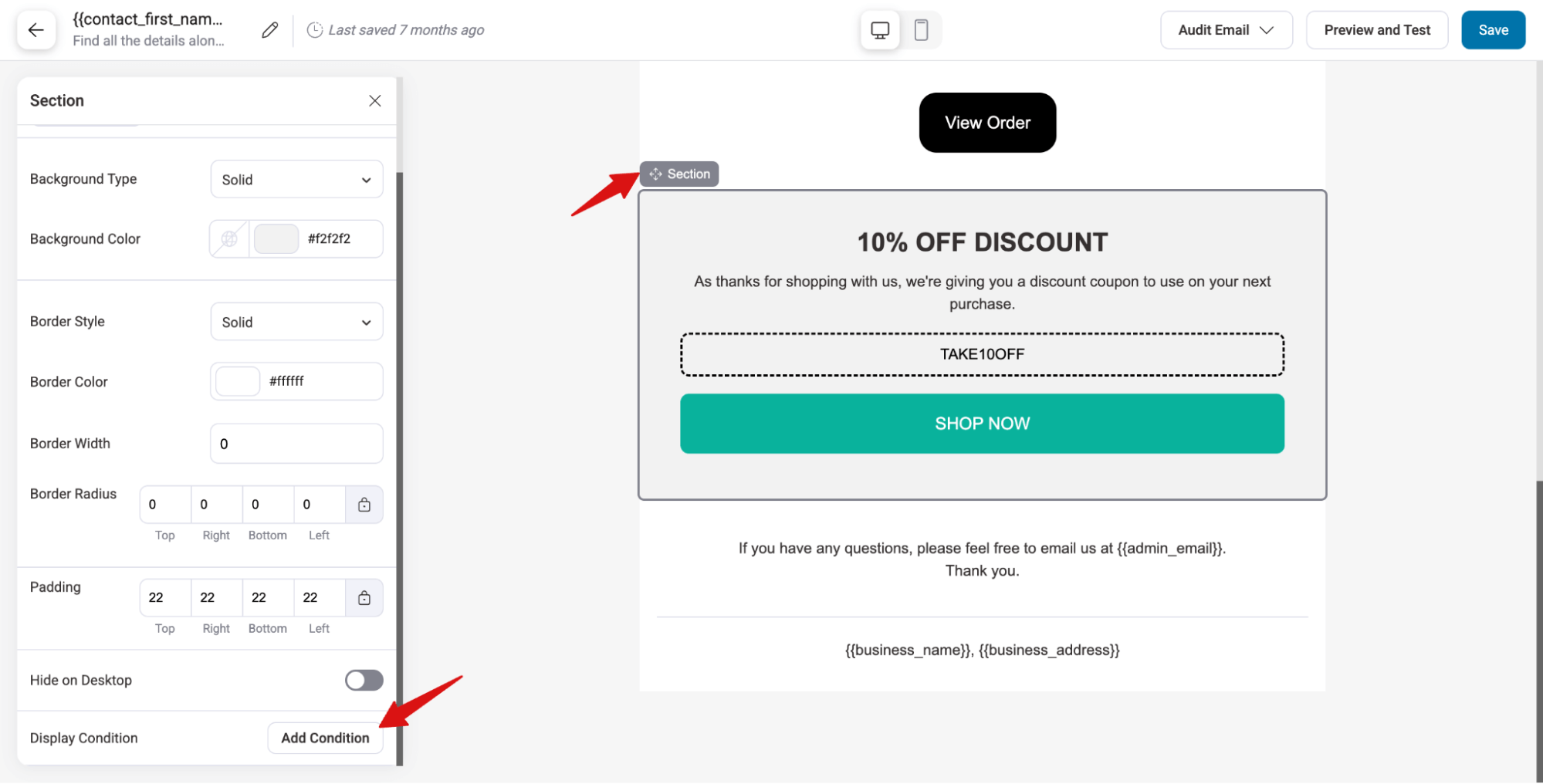
Task: Click the SHOP NOW button in email
Action: tap(982, 424)
